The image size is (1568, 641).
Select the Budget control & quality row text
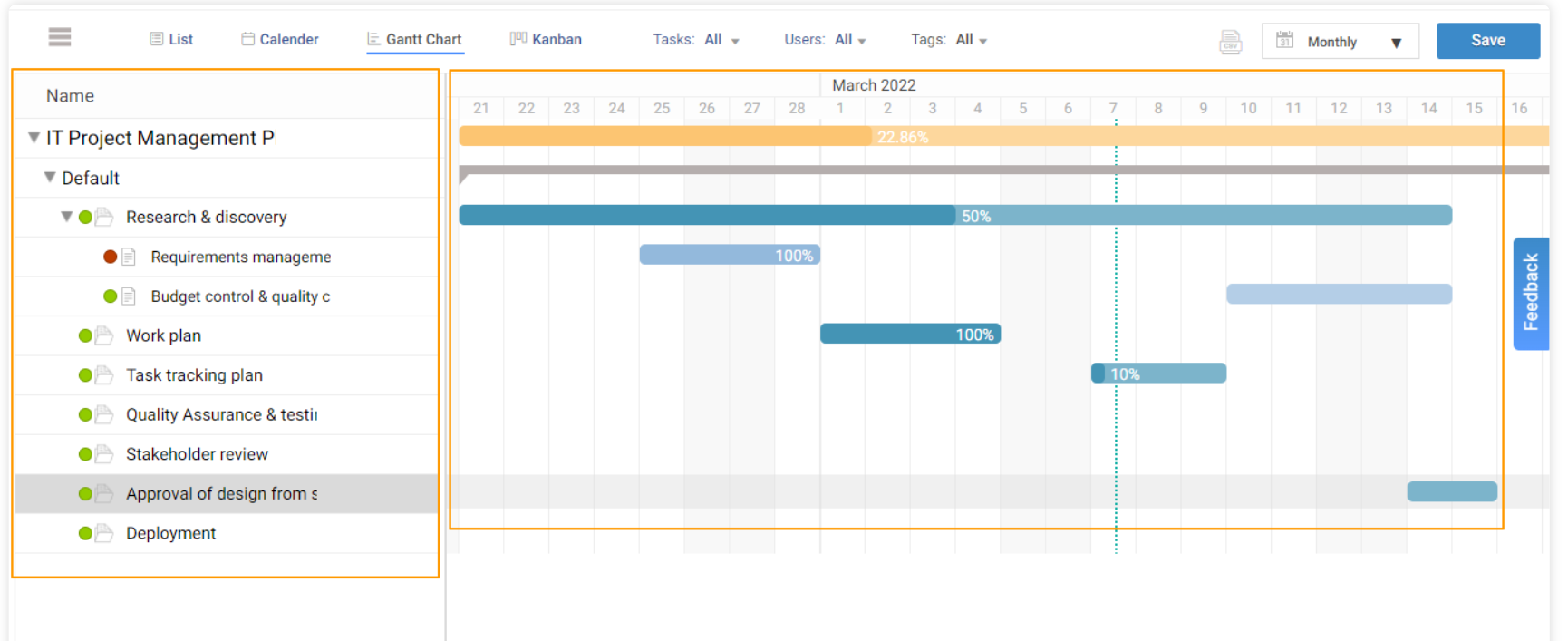click(x=240, y=296)
